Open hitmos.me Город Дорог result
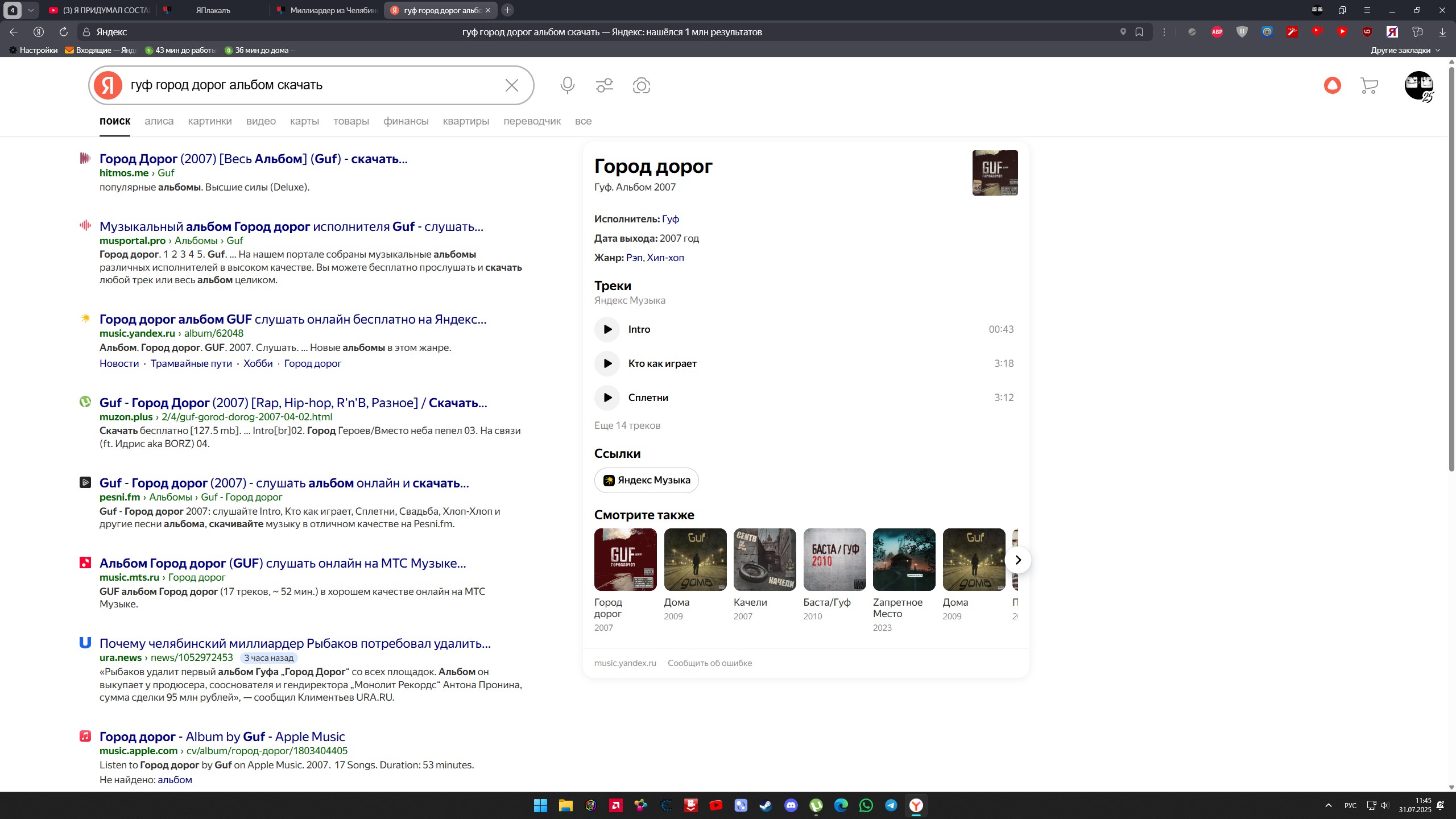The image size is (1456, 819). [x=253, y=159]
